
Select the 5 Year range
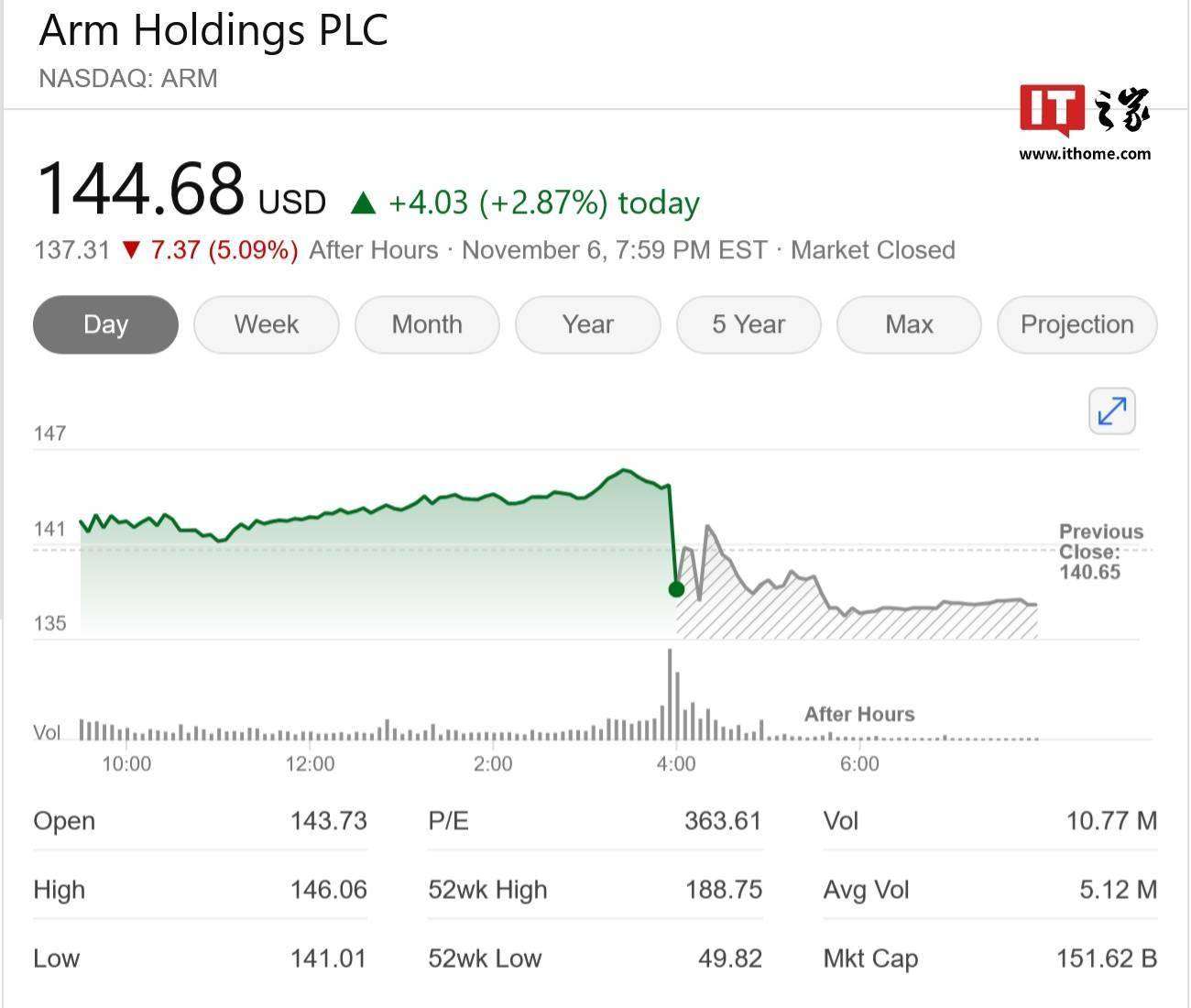pyautogui.click(x=748, y=324)
